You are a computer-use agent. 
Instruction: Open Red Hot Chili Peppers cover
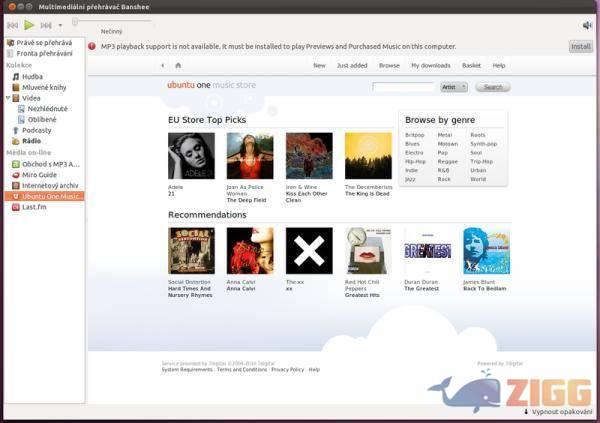click(368, 251)
